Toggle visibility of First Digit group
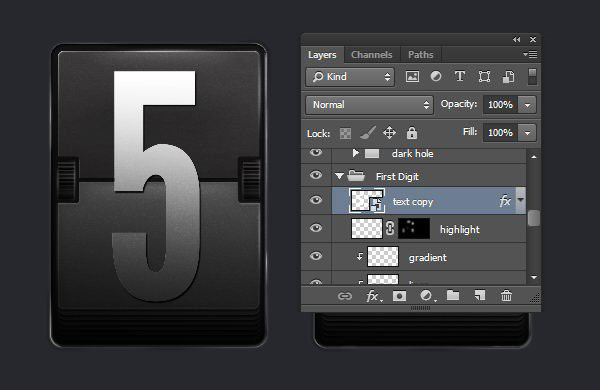Image resolution: width=600 pixels, height=390 pixels. pos(316,175)
